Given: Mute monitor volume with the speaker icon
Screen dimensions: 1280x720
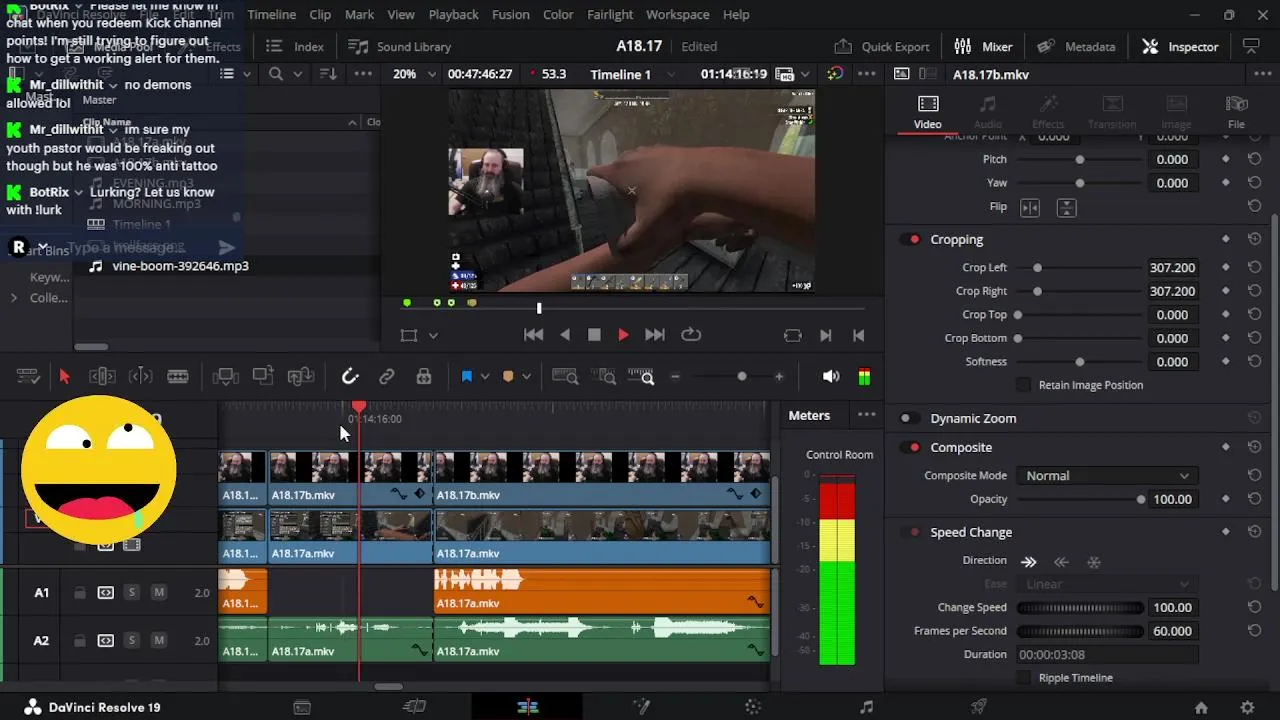Looking at the screenshot, I should click(831, 377).
